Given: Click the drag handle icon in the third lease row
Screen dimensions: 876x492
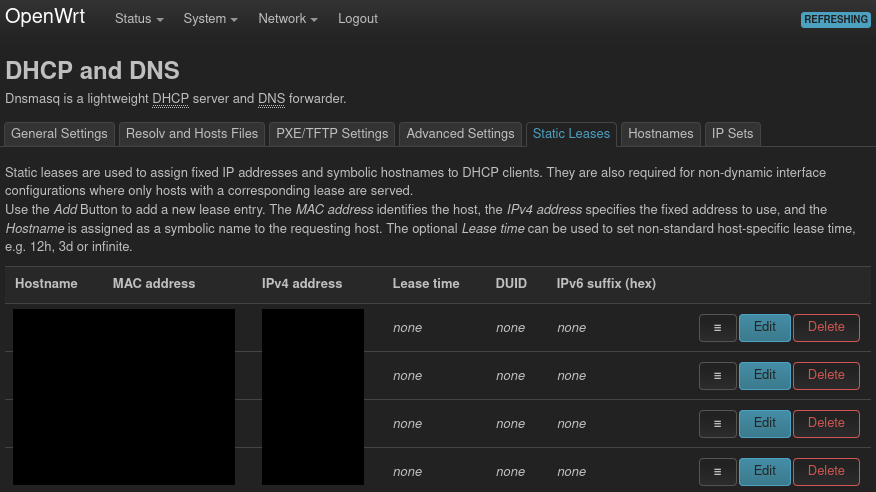Looking at the screenshot, I should click(x=717, y=424).
